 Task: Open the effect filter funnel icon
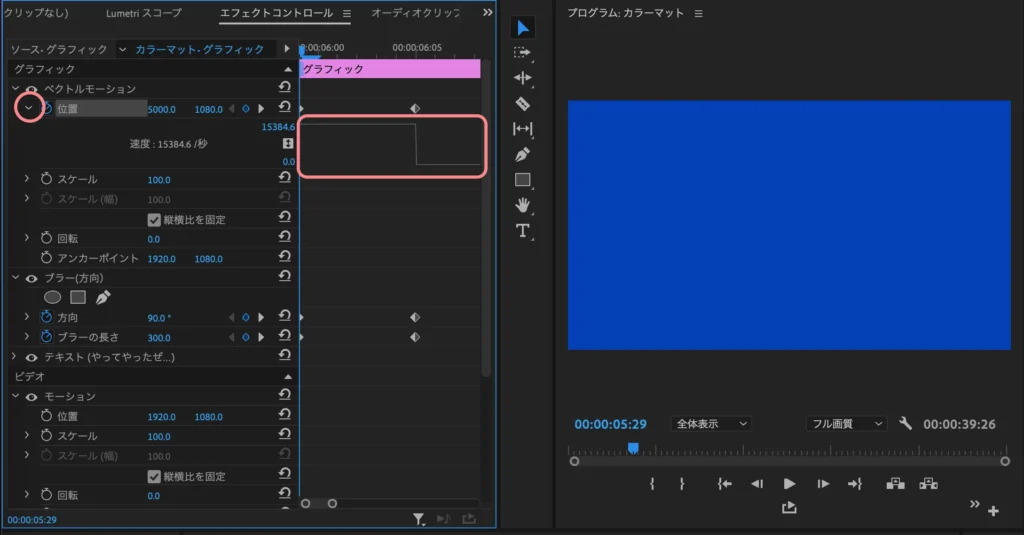click(x=419, y=519)
